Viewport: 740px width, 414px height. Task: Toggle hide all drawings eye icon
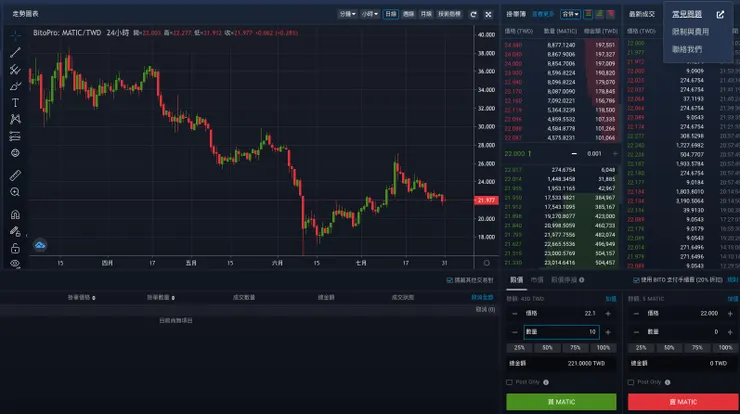pos(15,264)
